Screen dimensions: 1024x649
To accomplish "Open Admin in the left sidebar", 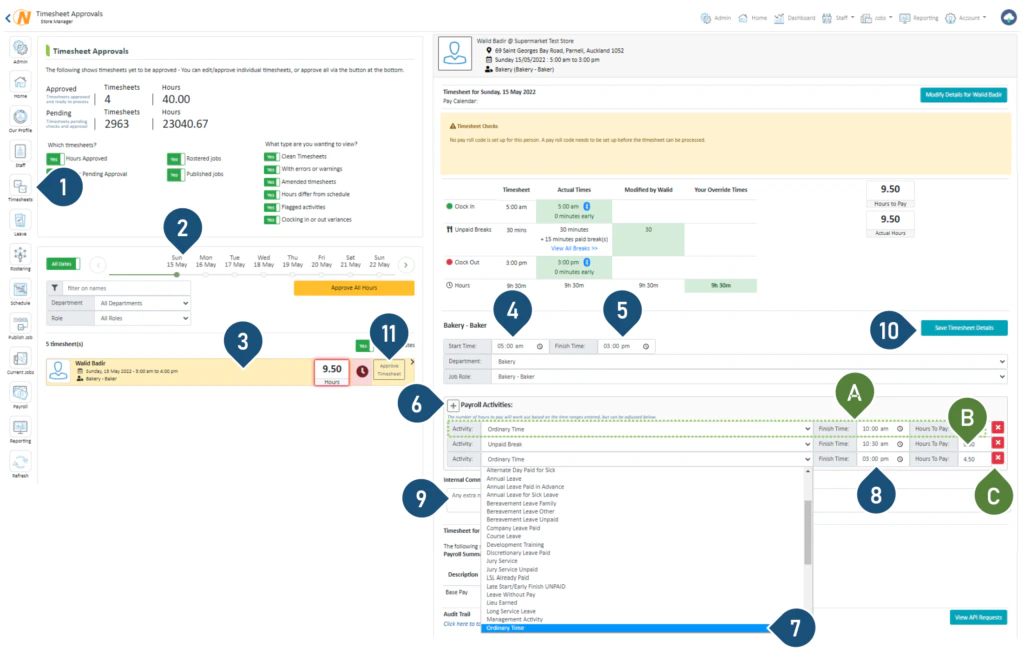I will coord(20,48).
